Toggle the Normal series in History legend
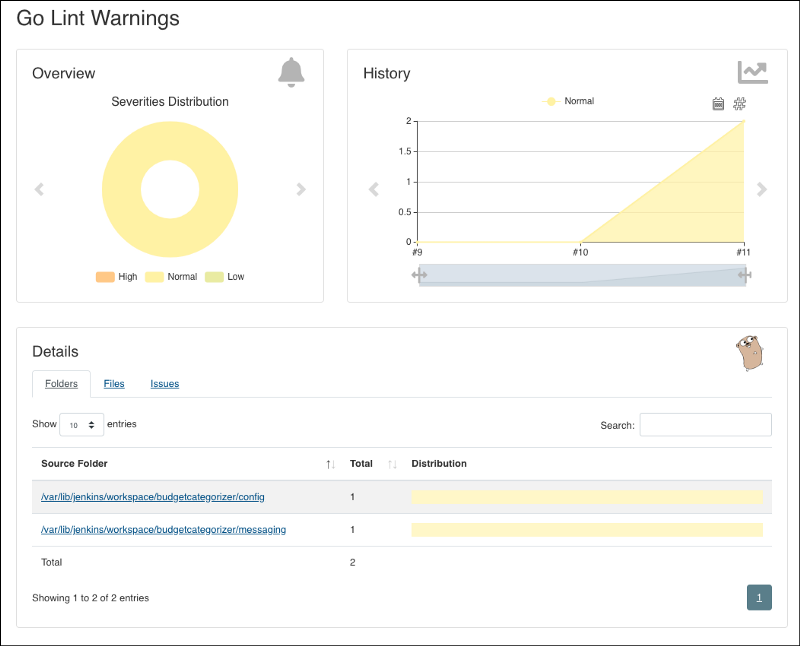The width and height of the screenshot is (800, 646). coord(568,101)
